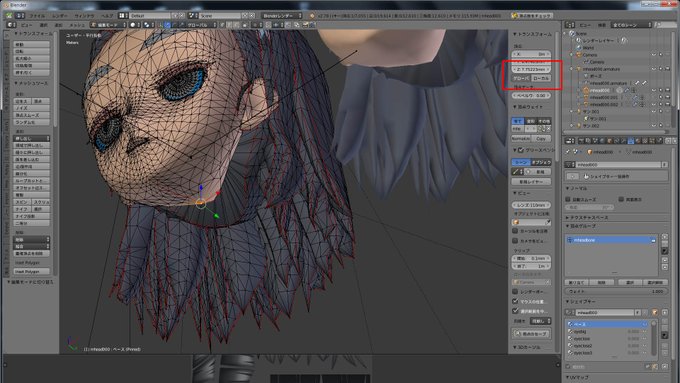Click 頂点スムーズ button in tool shelf
This screenshot has width=680, height=383.
[31, 115]
